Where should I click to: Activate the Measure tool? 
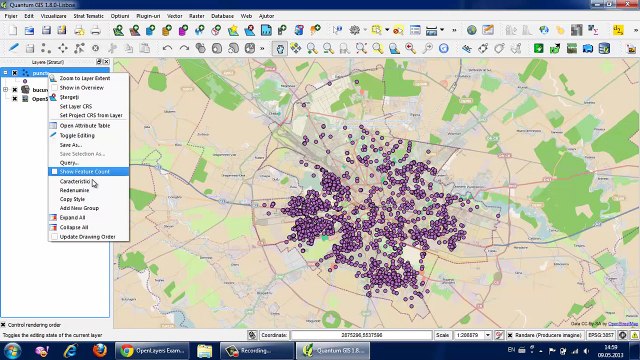431,30
